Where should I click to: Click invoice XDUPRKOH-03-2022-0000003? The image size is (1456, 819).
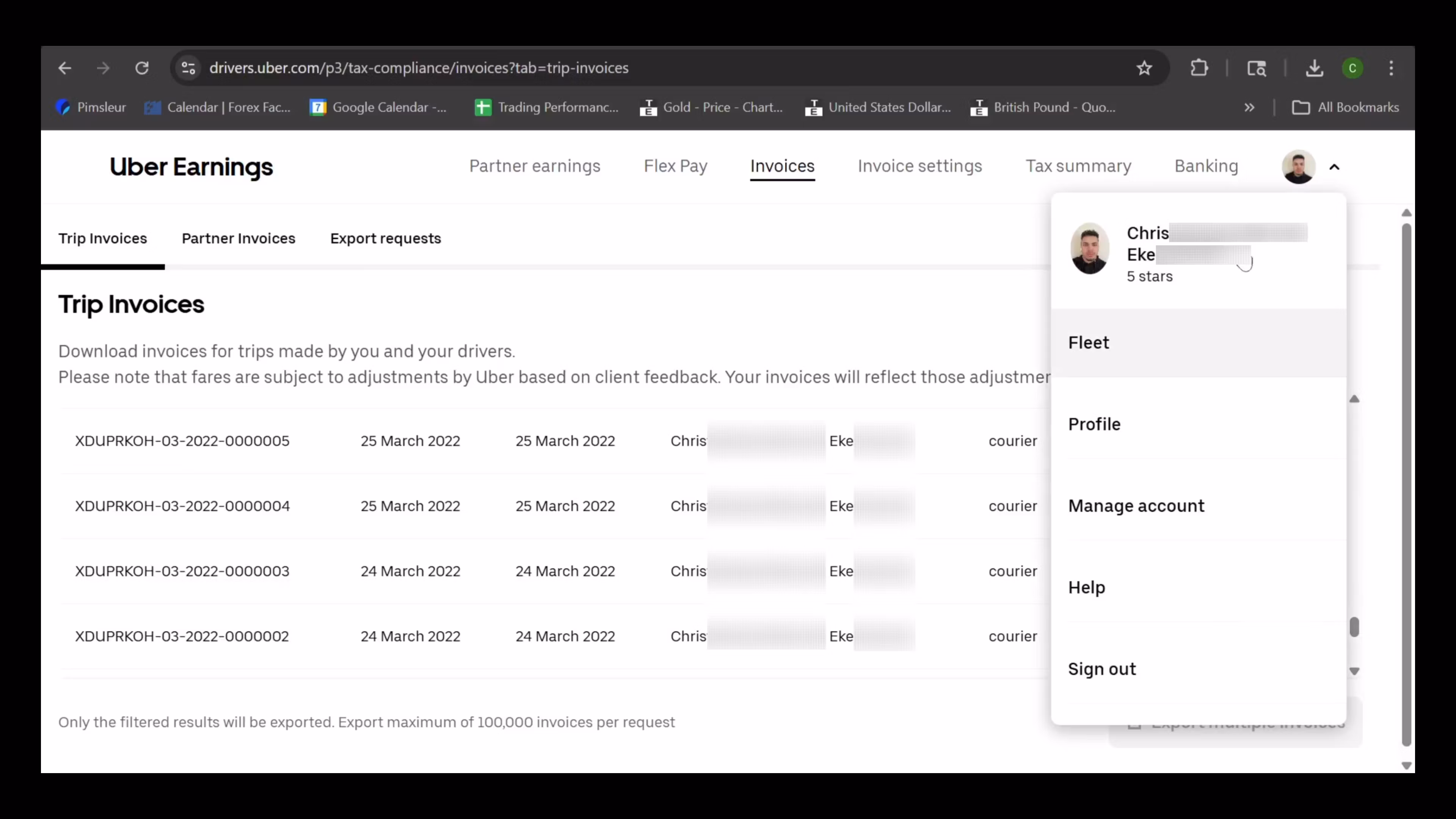[x=182, y=571]
